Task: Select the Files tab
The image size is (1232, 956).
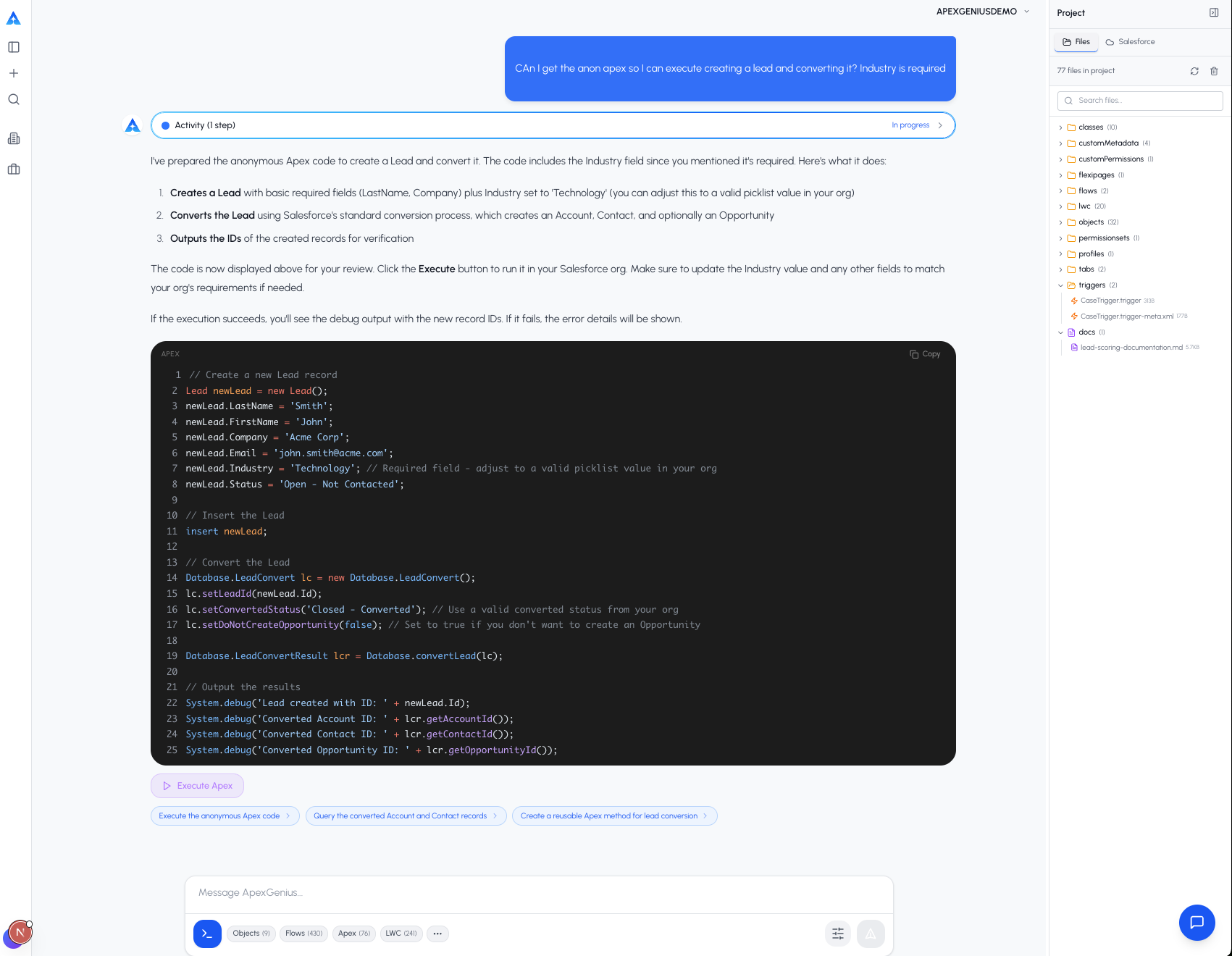Action: point(1076,42)
